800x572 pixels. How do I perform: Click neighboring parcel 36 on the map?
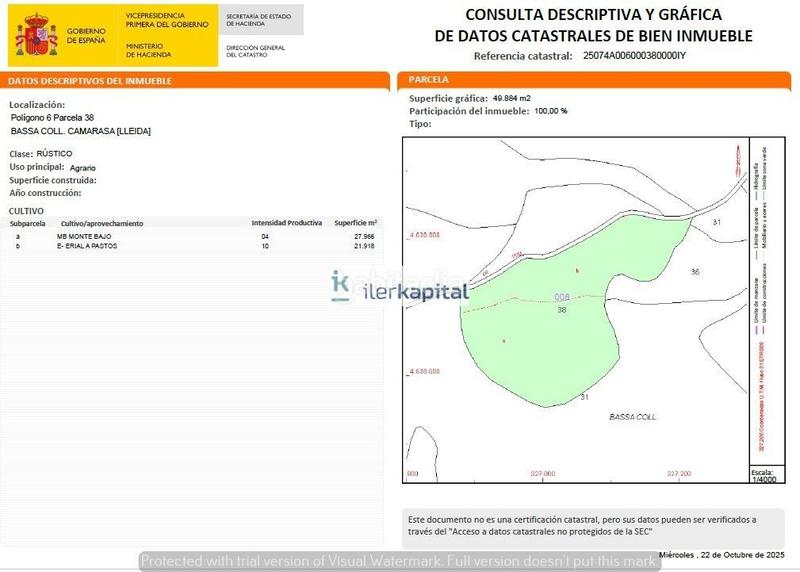pyautogui.click(x=695, y=271)
